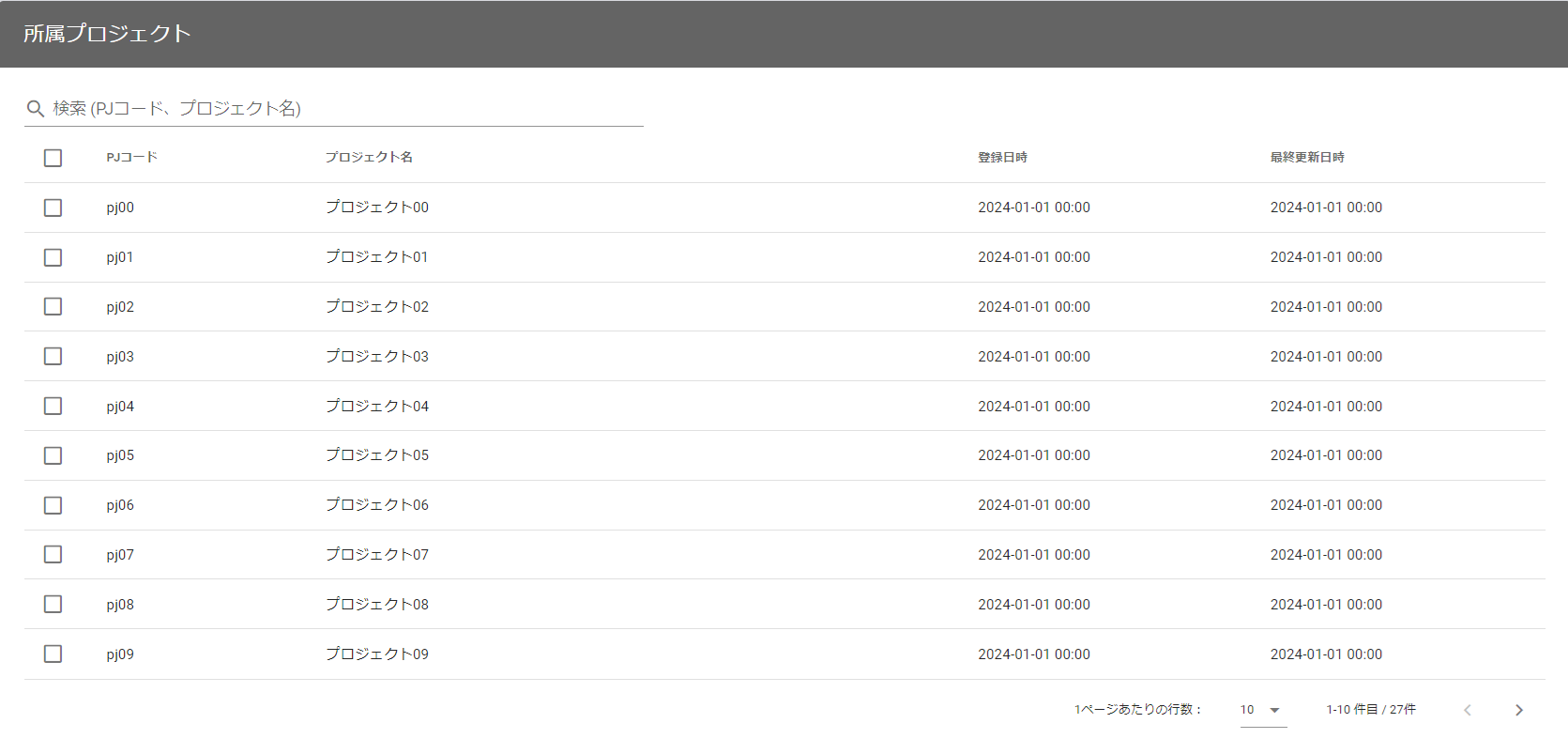Check the pj09 row checkbox
The width and height of the screenshot is (1568, 754).
pyautogui.click(x=53, y=654)
